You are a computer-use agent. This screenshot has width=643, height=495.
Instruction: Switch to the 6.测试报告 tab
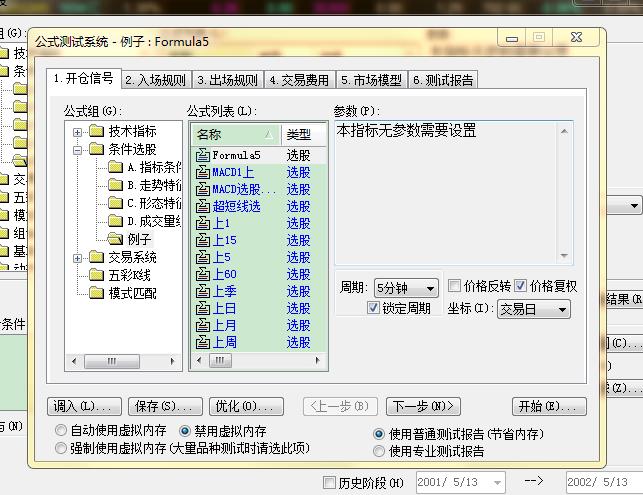click(x=443, y=80)
